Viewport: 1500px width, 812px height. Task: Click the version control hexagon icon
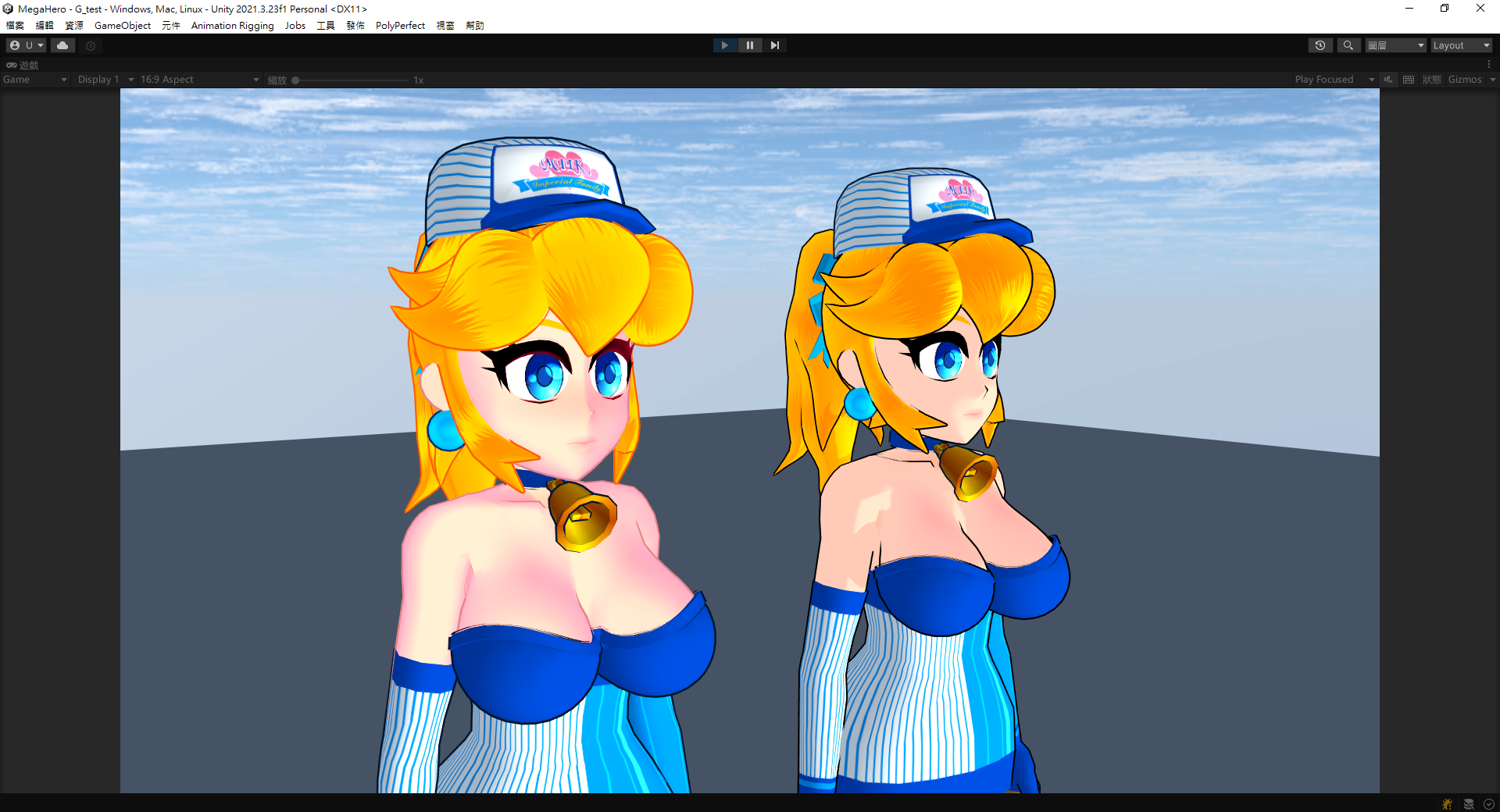pos(91,46)
